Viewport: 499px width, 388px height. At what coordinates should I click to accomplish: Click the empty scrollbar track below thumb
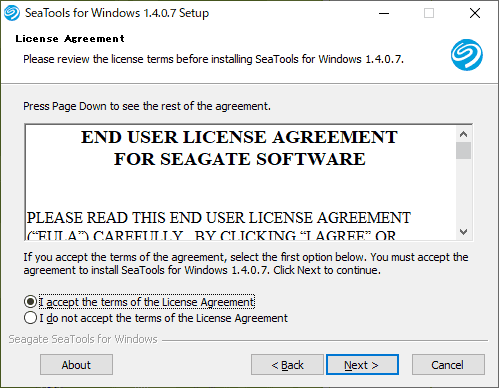click(463, 192)
